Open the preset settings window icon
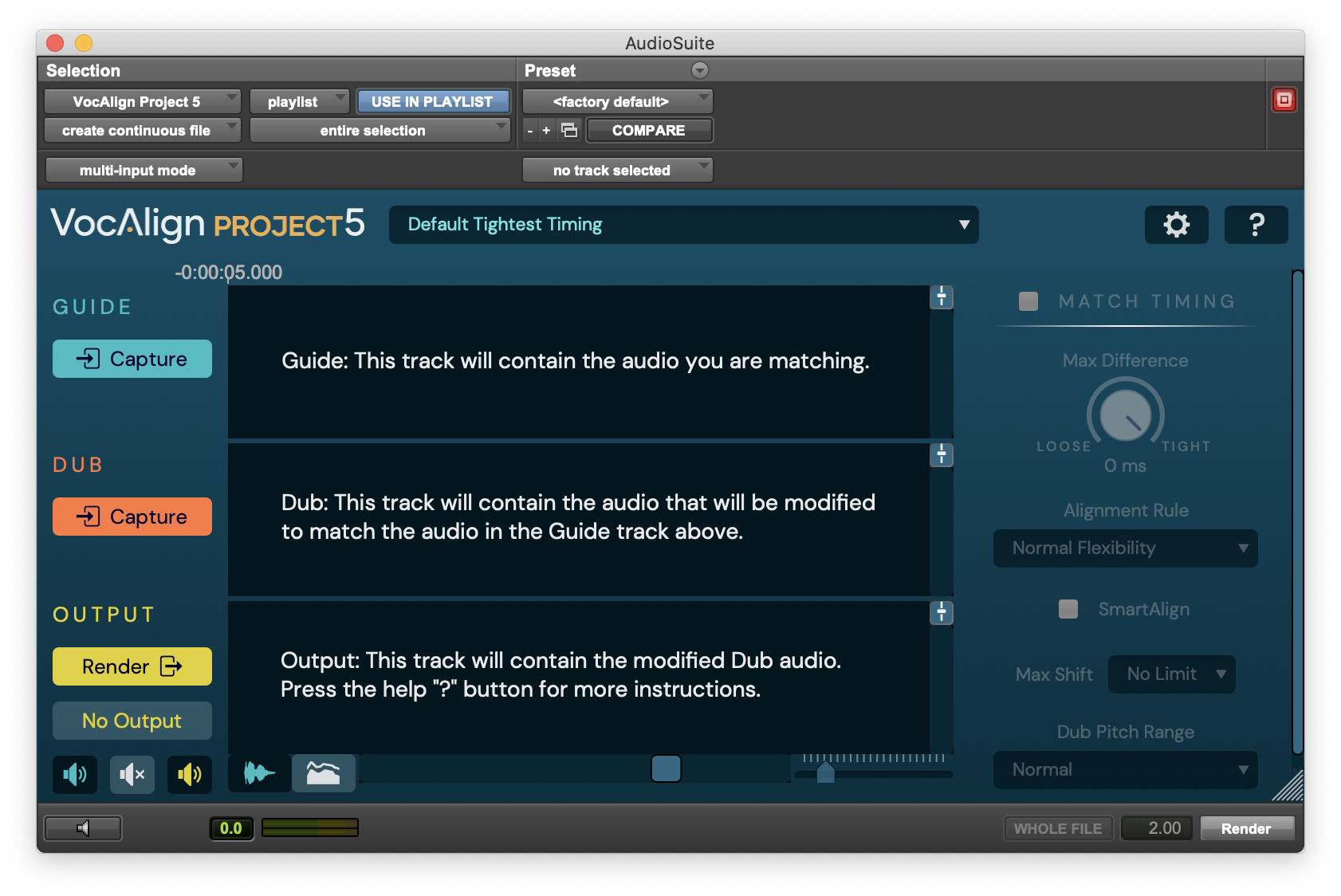 (x=569, y=130)
